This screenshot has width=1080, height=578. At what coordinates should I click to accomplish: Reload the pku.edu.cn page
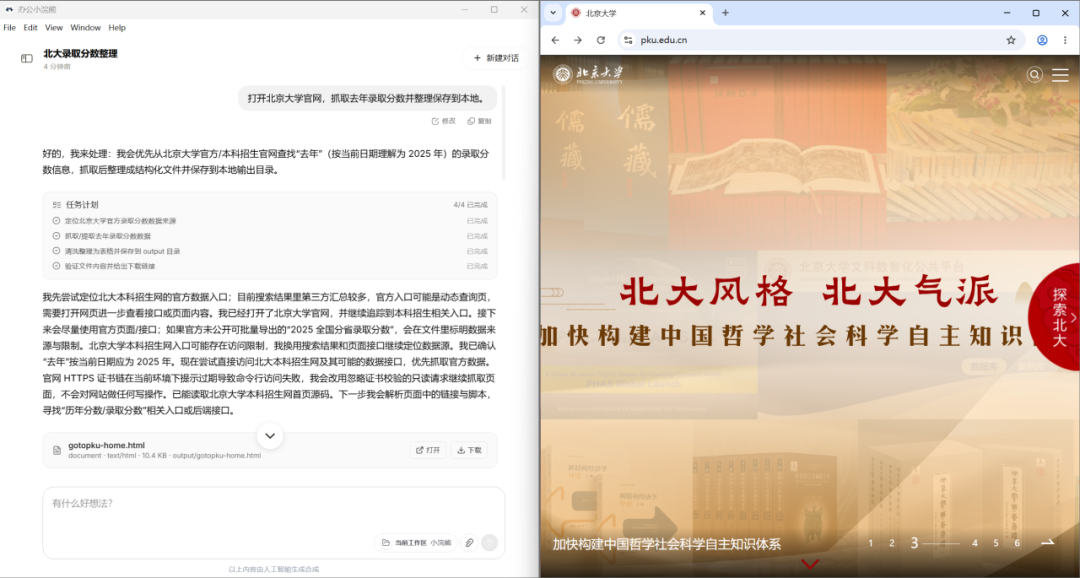coord(601,40)
